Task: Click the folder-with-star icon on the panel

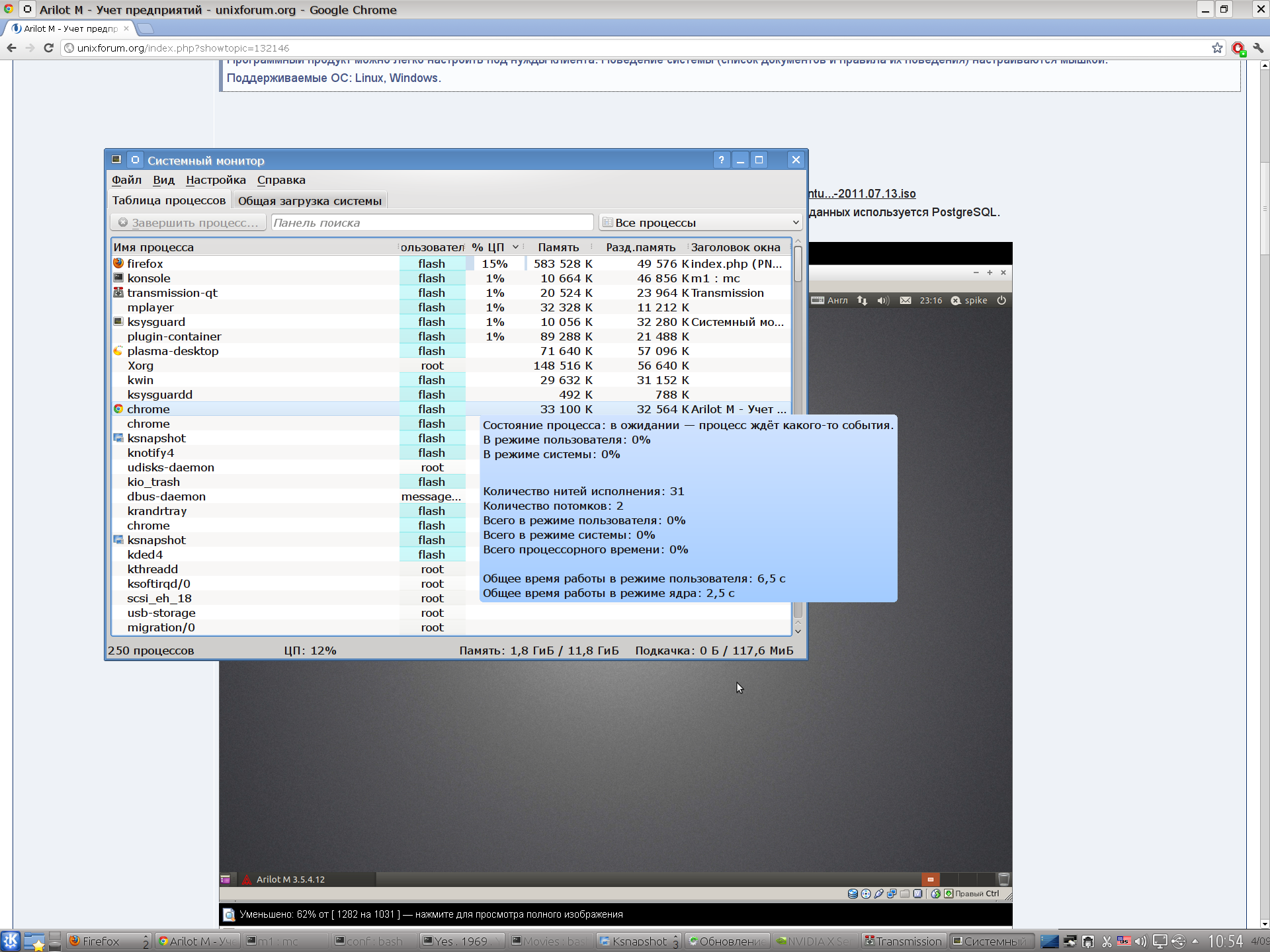Action: [34, 941]
